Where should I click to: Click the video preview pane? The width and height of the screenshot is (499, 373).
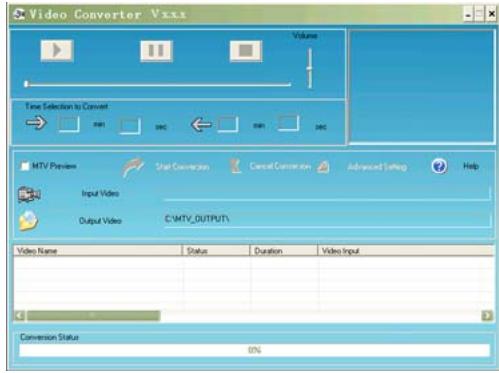421,87
